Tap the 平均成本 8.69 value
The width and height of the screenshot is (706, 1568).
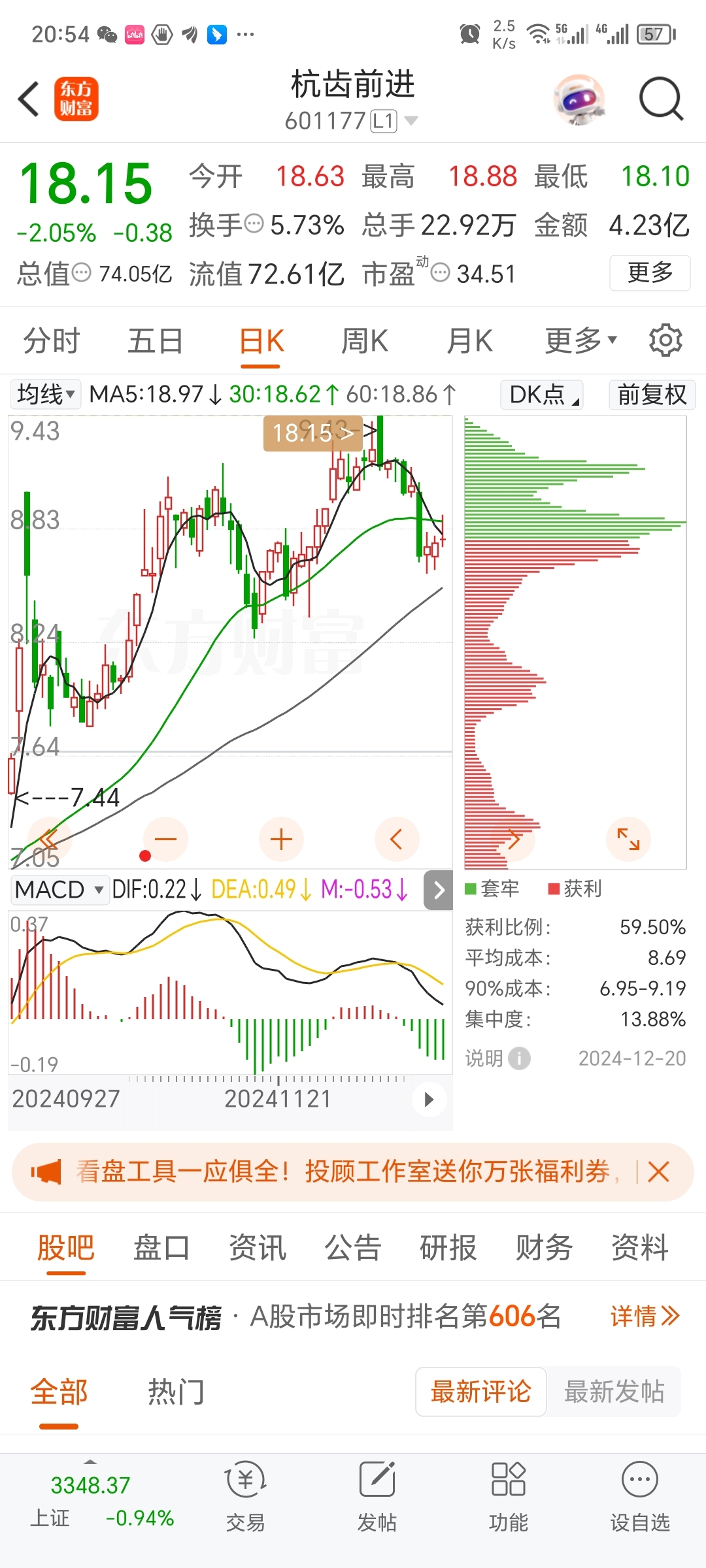(667, 958)
